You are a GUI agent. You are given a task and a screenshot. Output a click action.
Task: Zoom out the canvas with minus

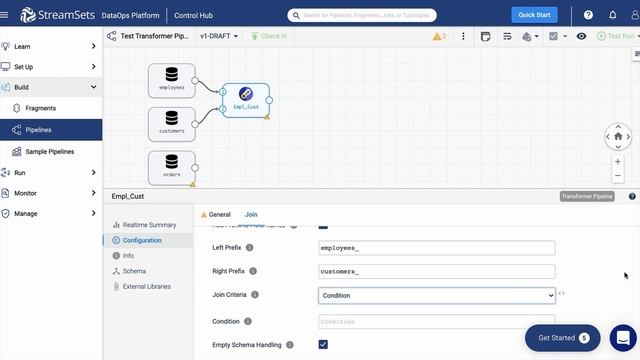618,176
